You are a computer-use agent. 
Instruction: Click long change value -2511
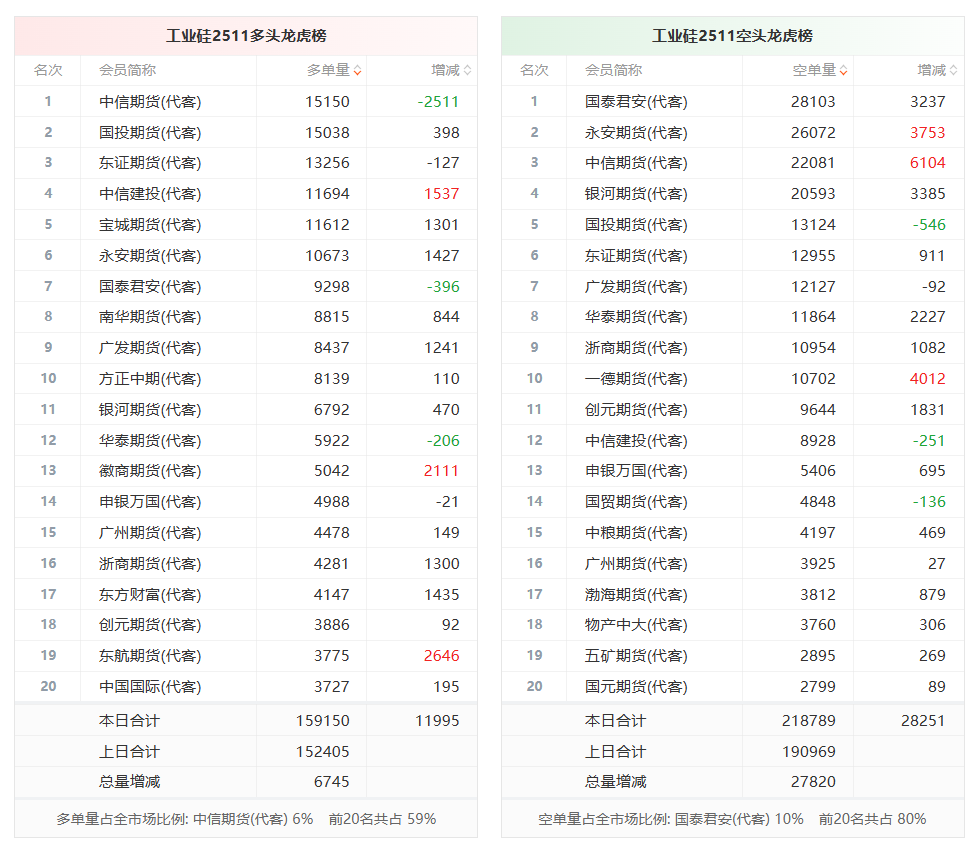coord(438,102)
